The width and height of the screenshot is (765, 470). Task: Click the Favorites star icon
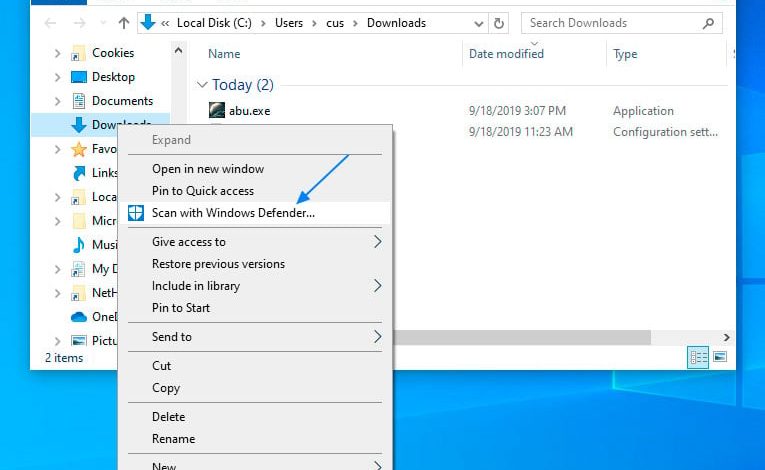pyautogui.click(x=79, y=149)
